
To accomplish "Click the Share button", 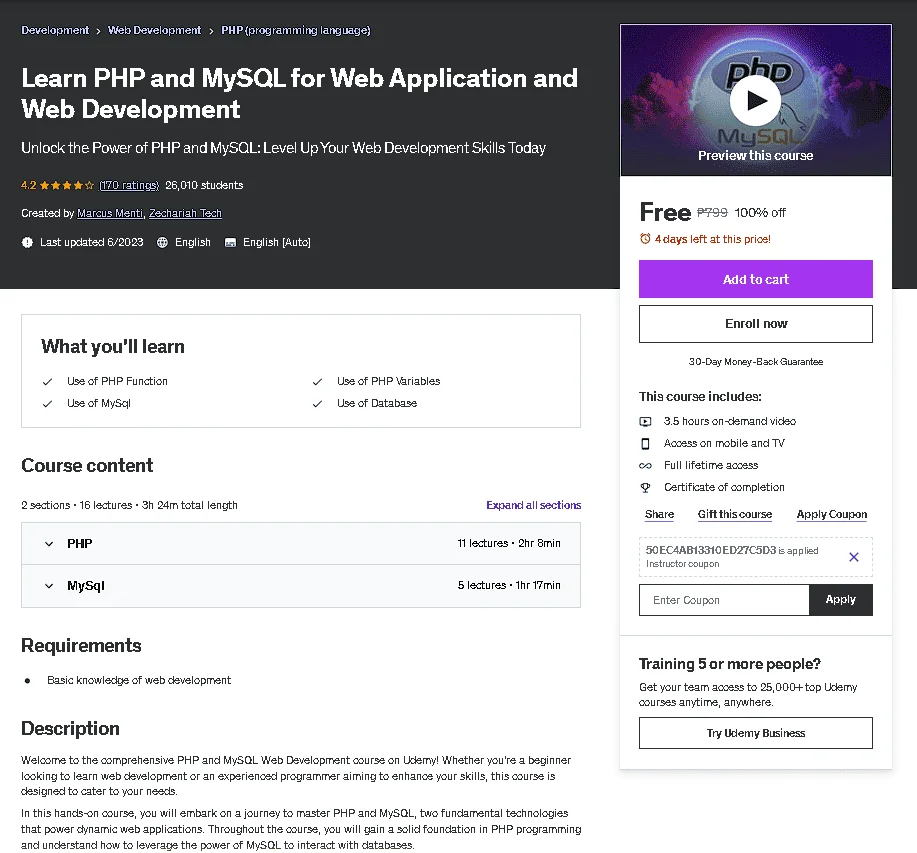I will 659,514.
